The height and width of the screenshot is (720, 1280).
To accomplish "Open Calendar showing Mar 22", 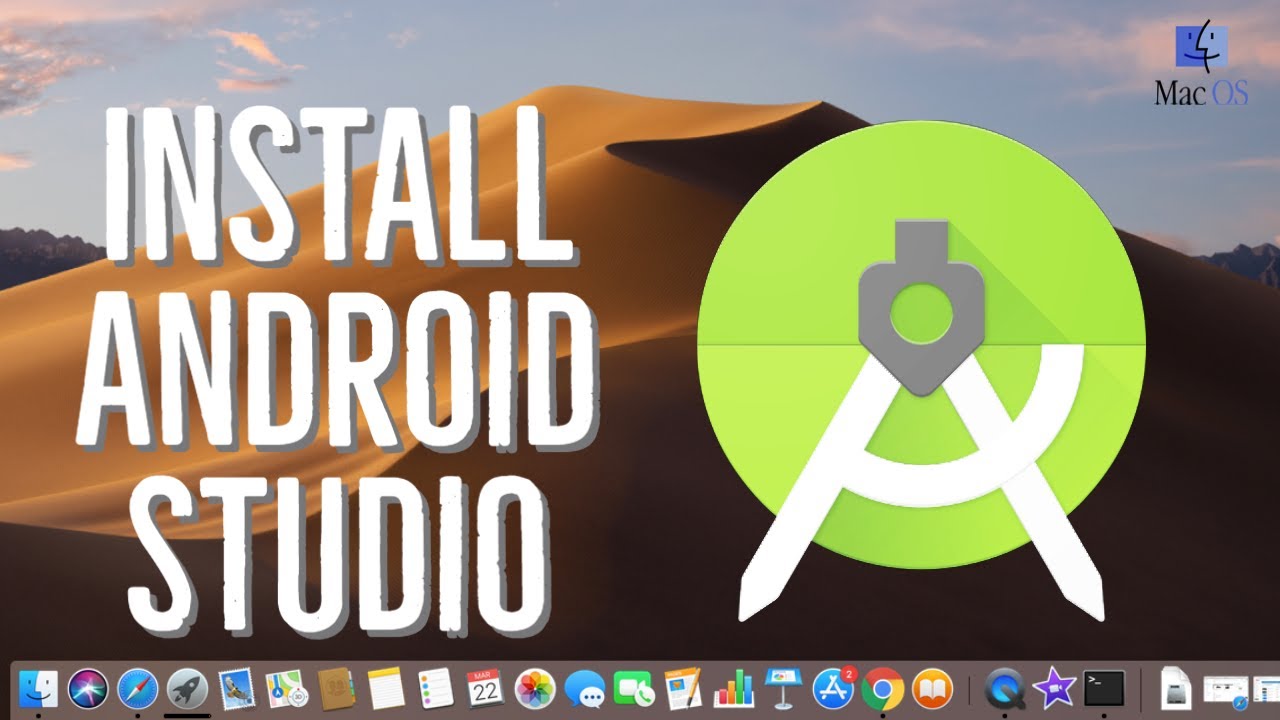I will tap(485, 688).
